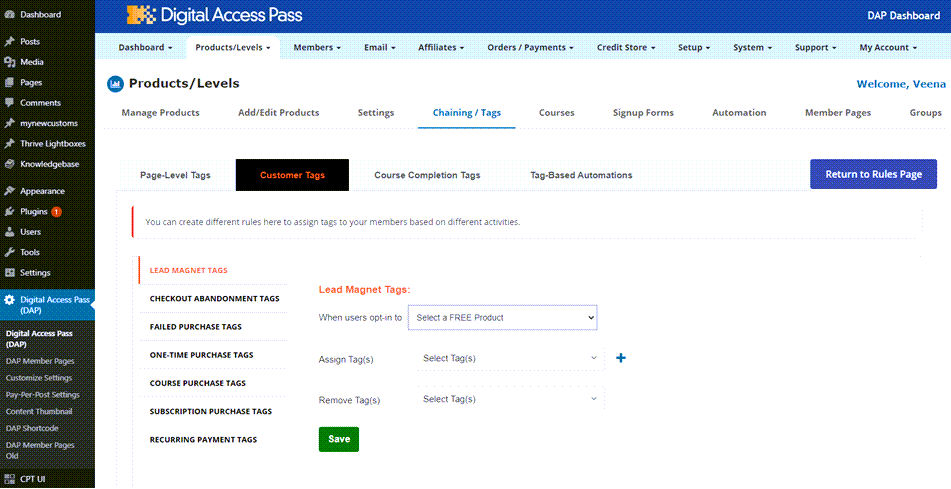The image size is (951, 489).
Task: Switch to Page-Level Tags tab
Action: click(x=175, y=175)
